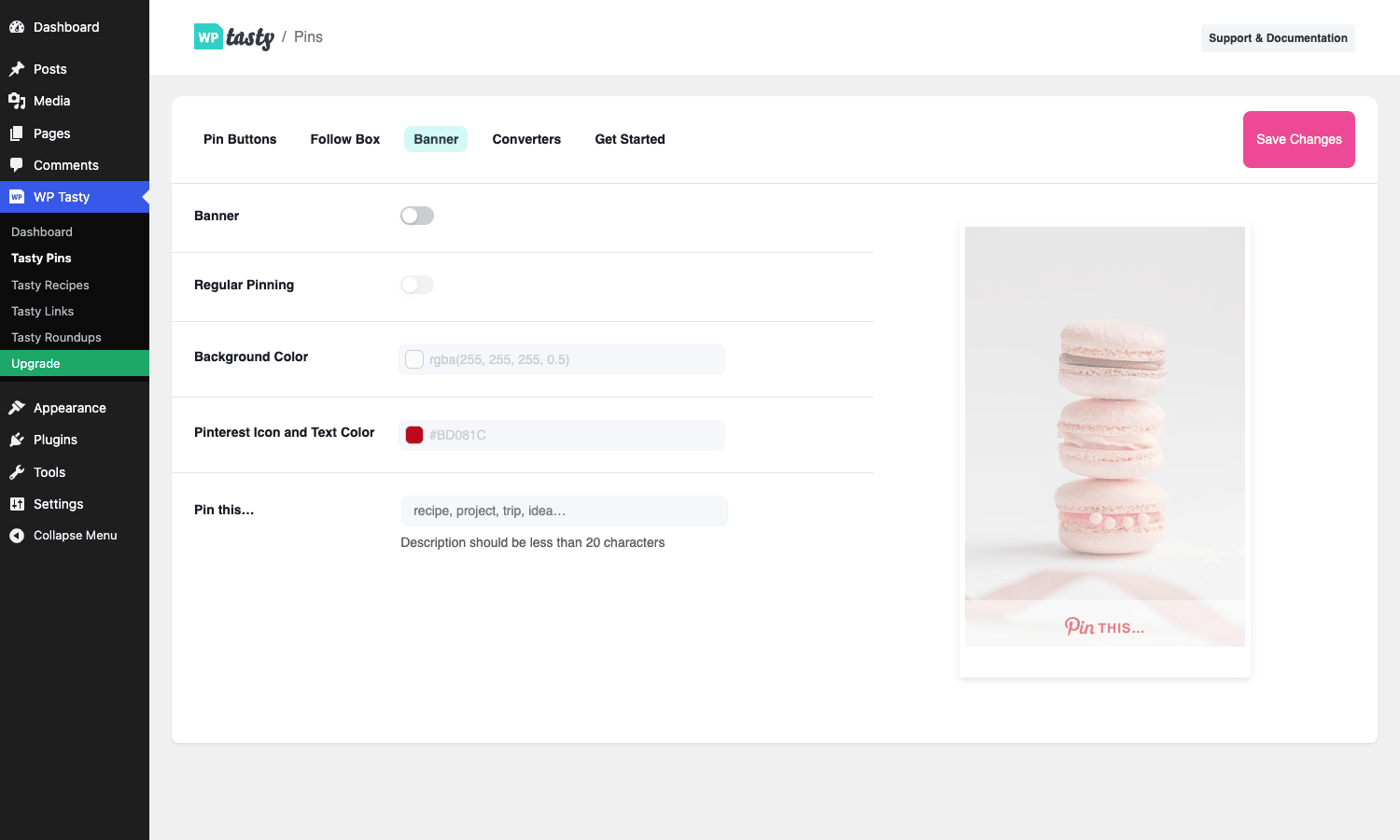This screenshot has width=1400, height=840.
Task: Click the 'Description should be less than 20 characters' hint
Action: click(533, 542)
